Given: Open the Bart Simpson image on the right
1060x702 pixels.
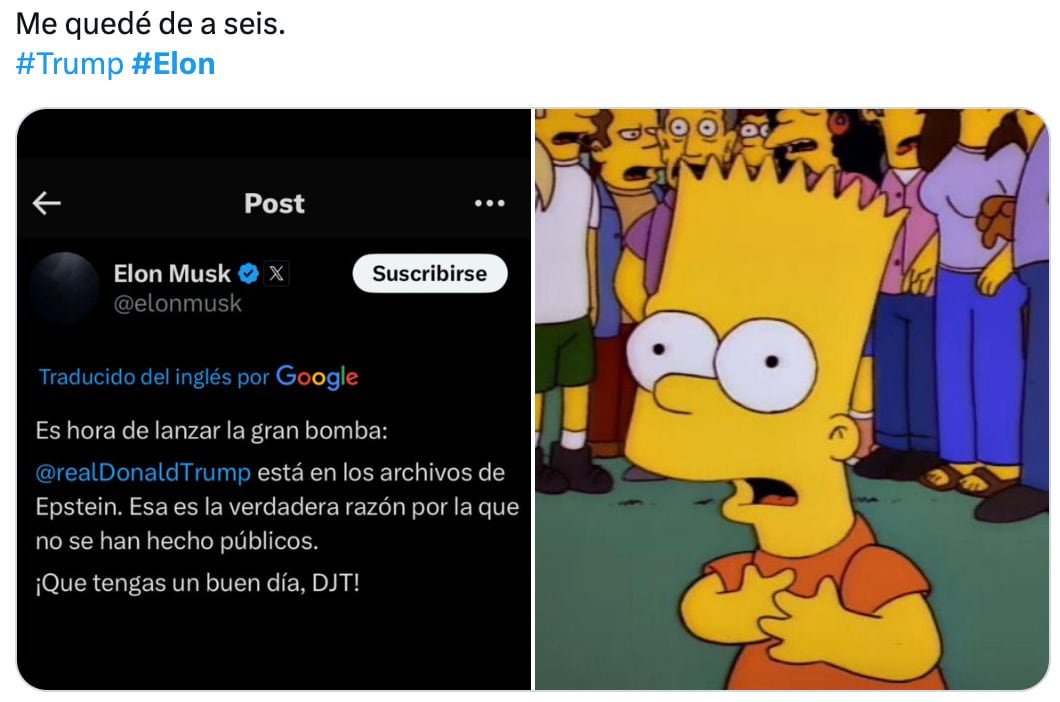Looking at the screenshot, I should point(792,400).
